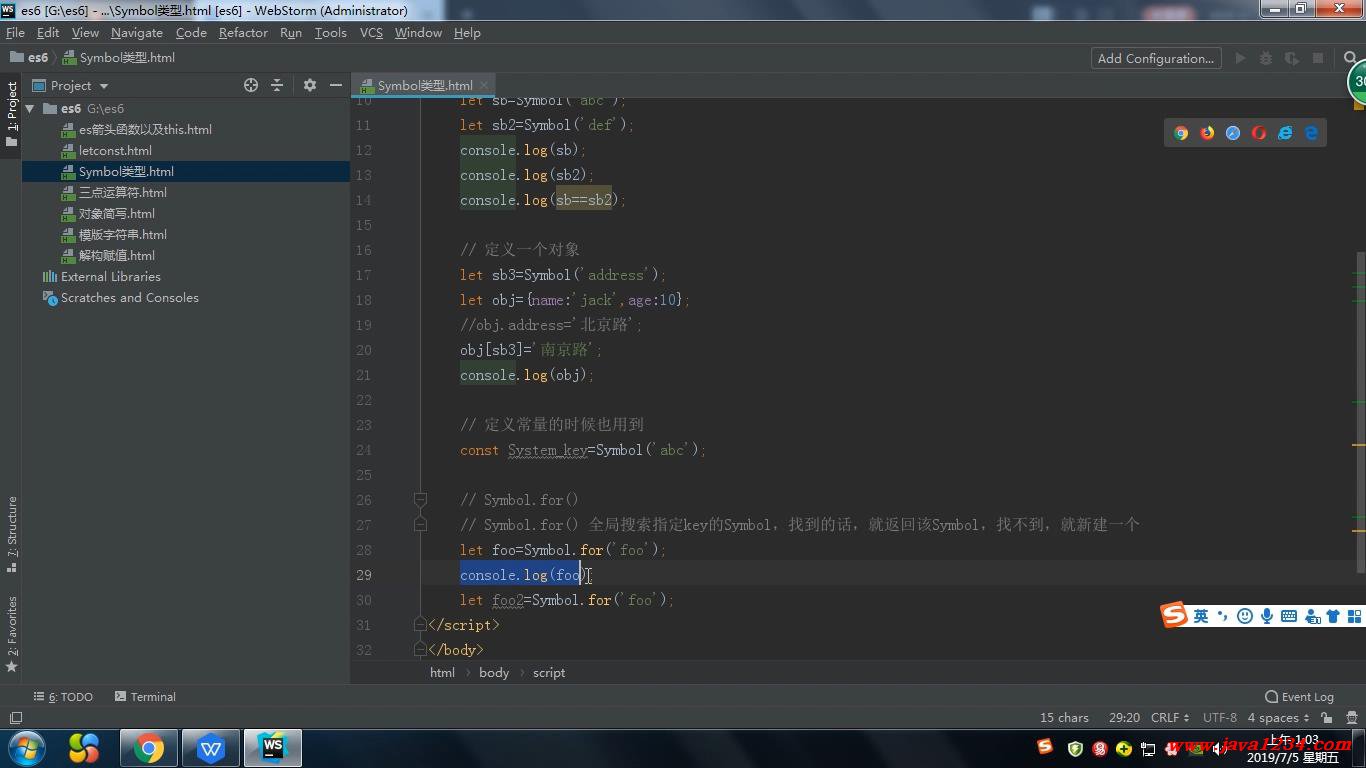Click the locate-file crosshair icon in Project panel
This screenshot has width=1366, height=768.
tap(251, 85)
